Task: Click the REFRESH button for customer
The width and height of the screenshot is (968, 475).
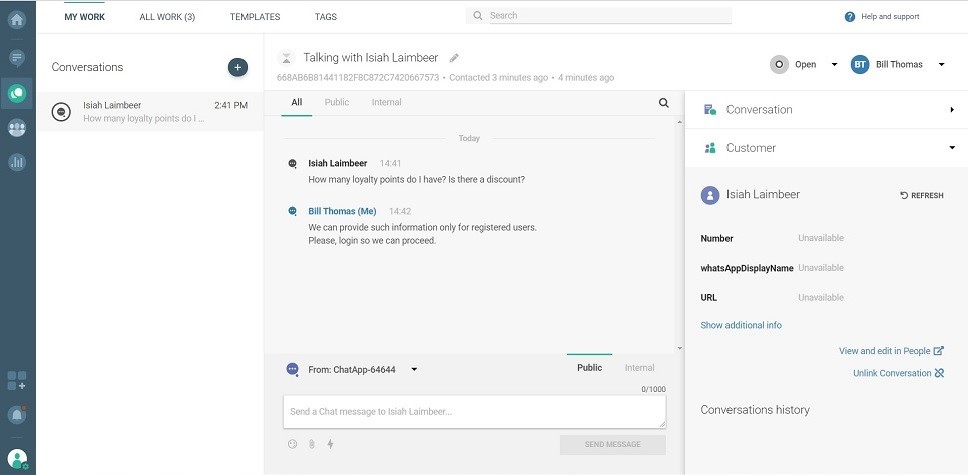Action: 921,196
